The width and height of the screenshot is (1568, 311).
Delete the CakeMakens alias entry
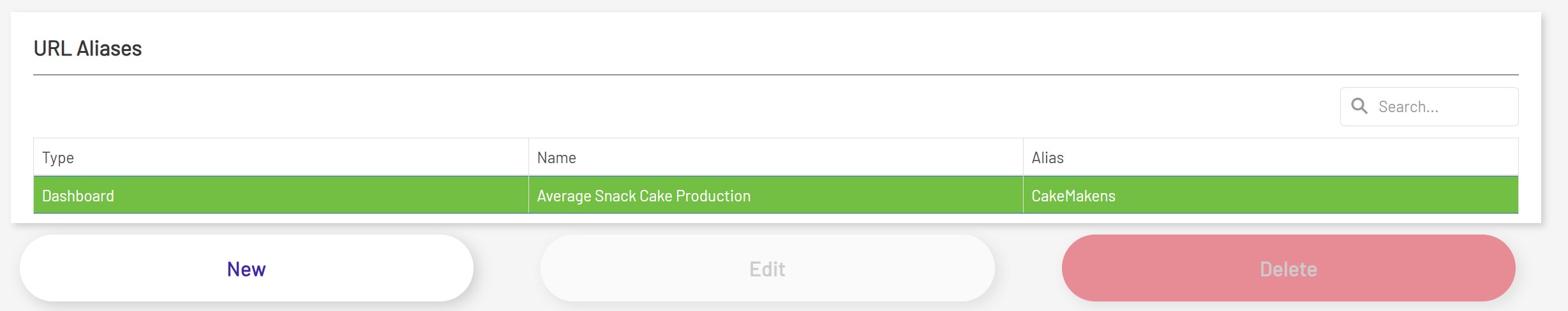pyautogui.click(x=1288, y=268)
